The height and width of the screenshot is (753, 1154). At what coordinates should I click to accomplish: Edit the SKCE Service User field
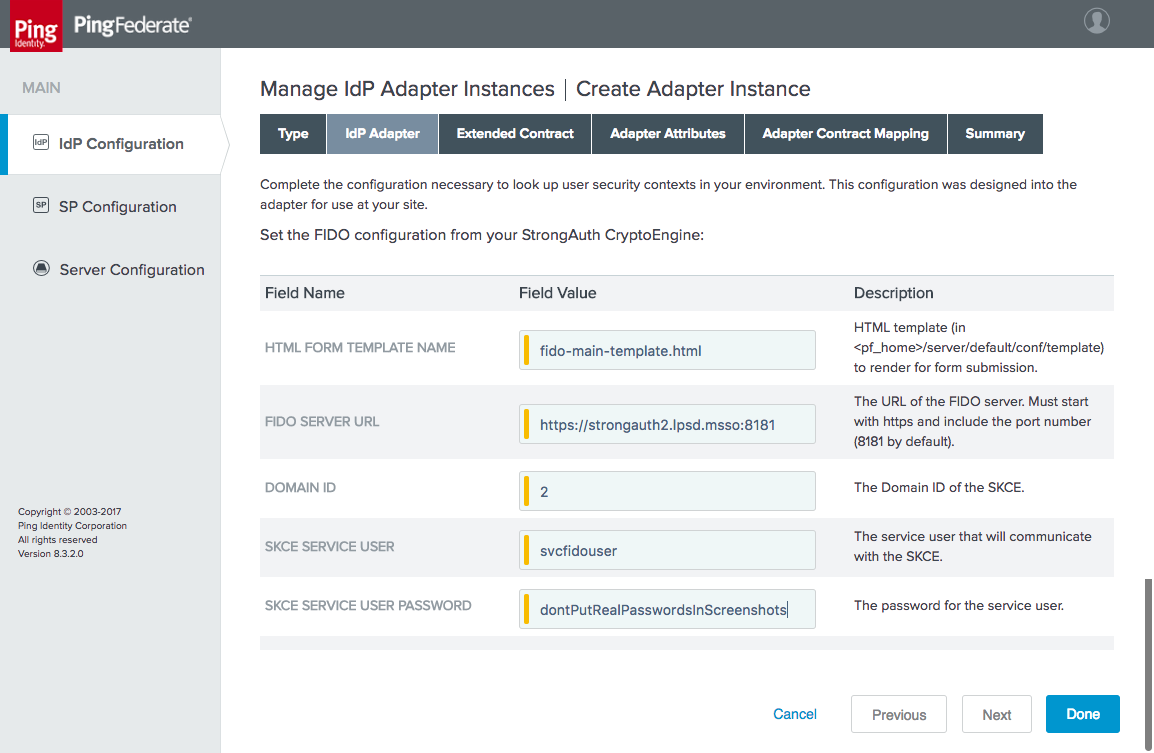(x=667, y=550)
